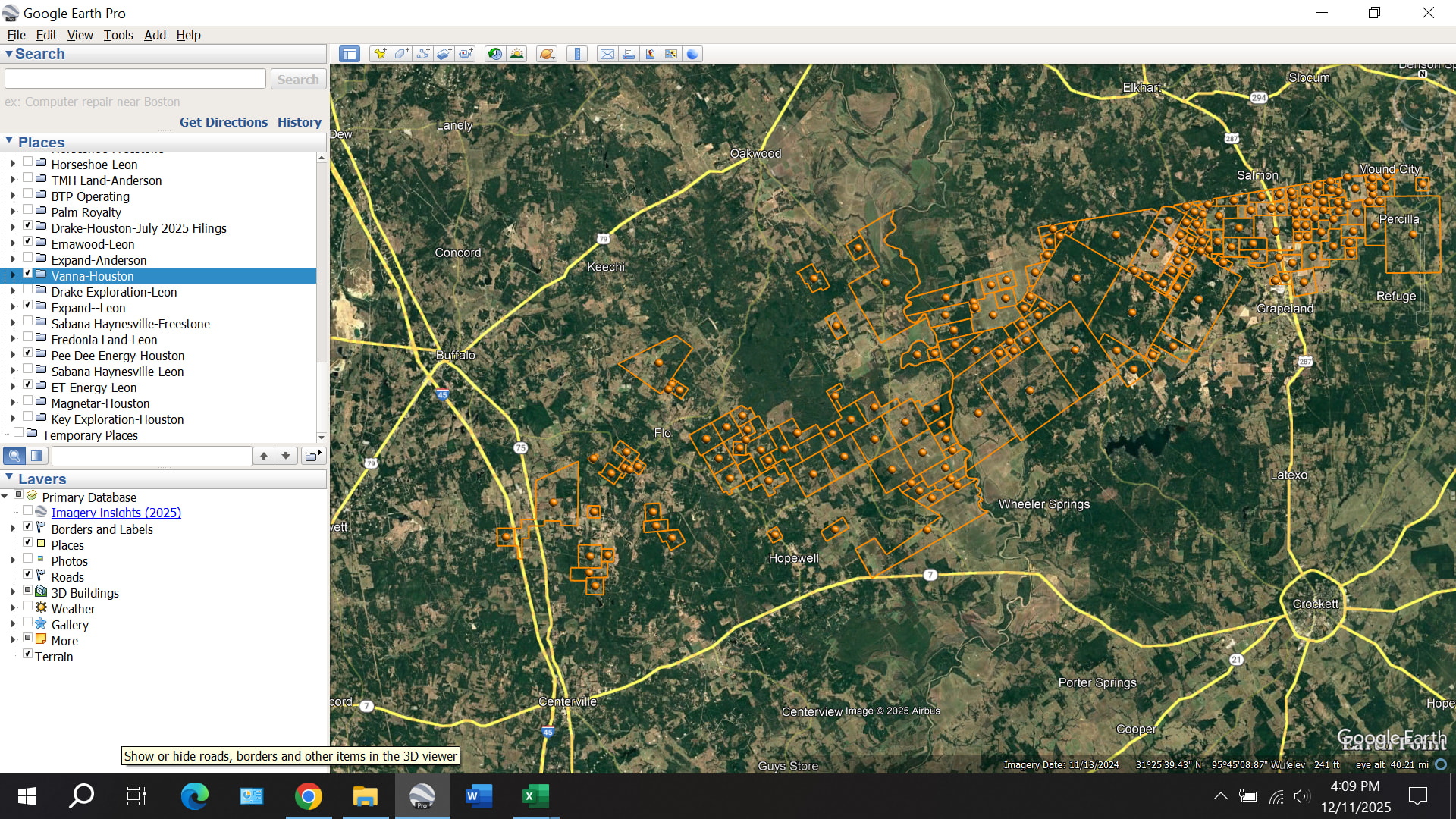Viewport: 1456px width, 819px height.
Task: Click the Record a Tour camera icon
Action: [466, 54]
